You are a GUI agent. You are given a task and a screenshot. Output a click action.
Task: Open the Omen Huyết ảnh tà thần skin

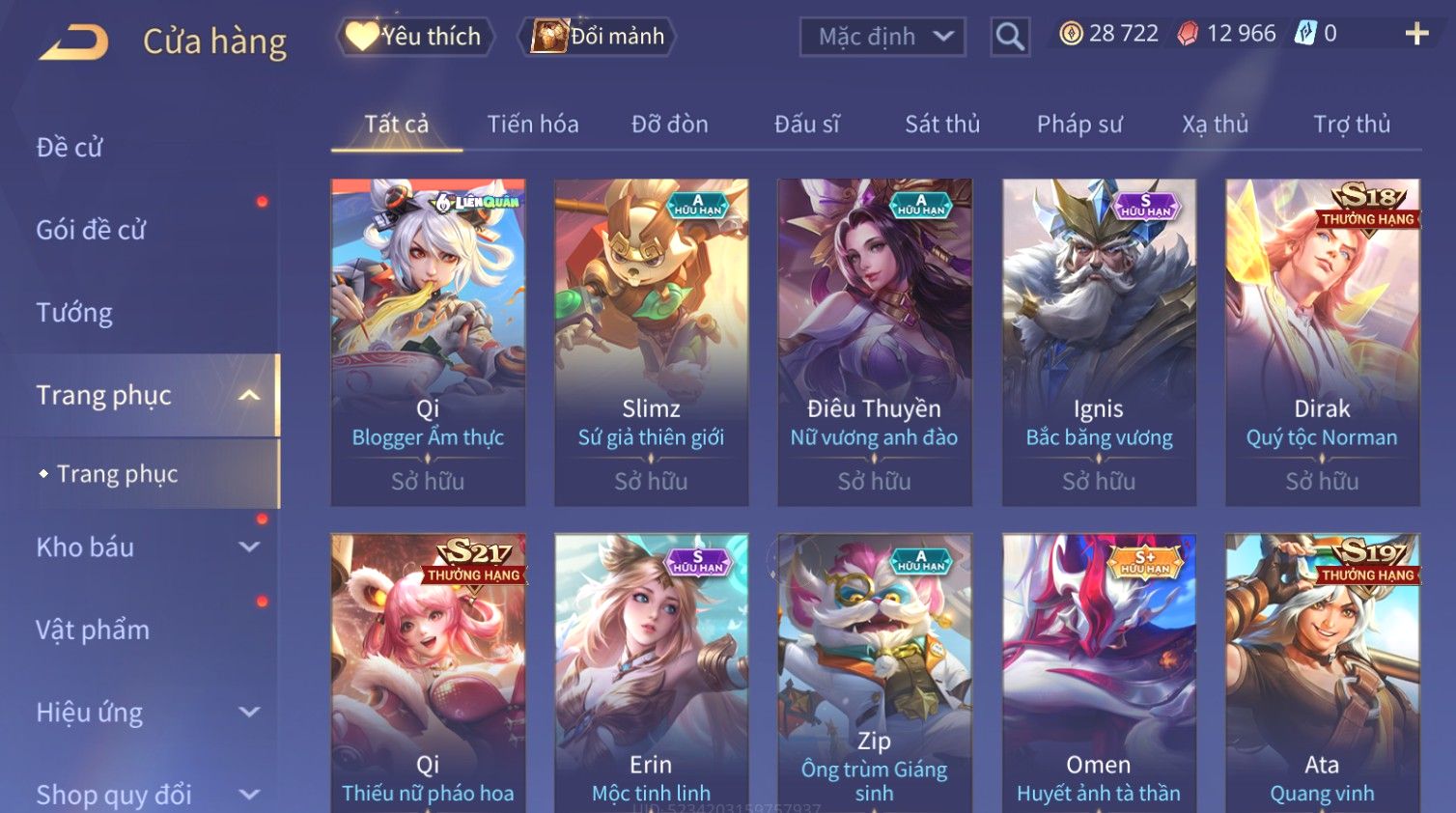point(1099,673)
